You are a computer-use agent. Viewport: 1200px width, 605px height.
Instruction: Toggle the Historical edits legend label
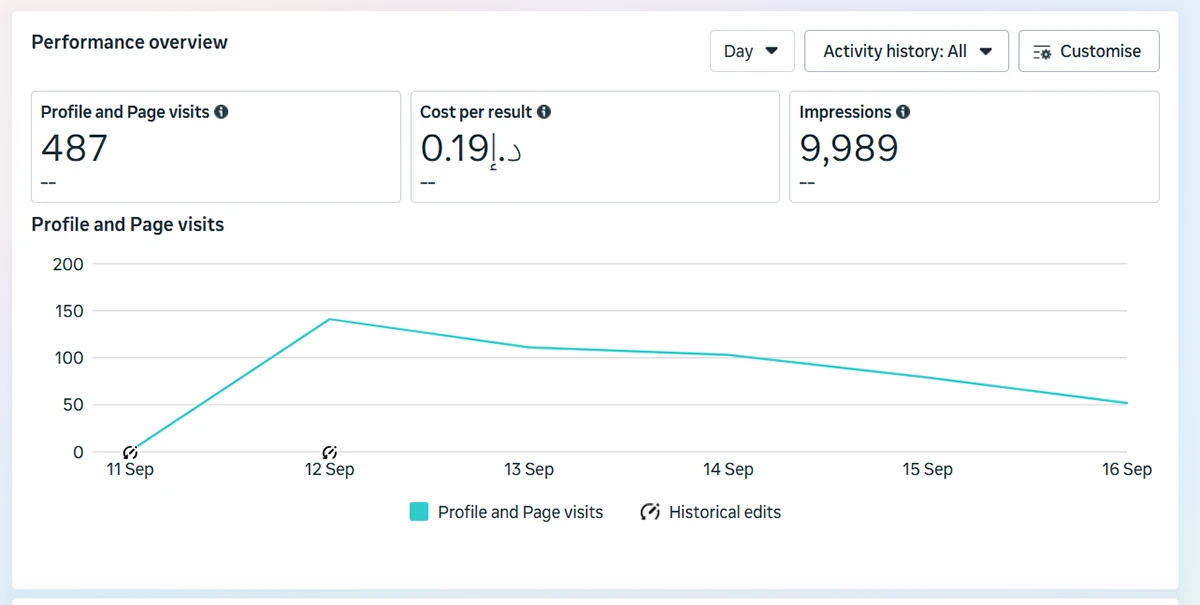(724, 512)
